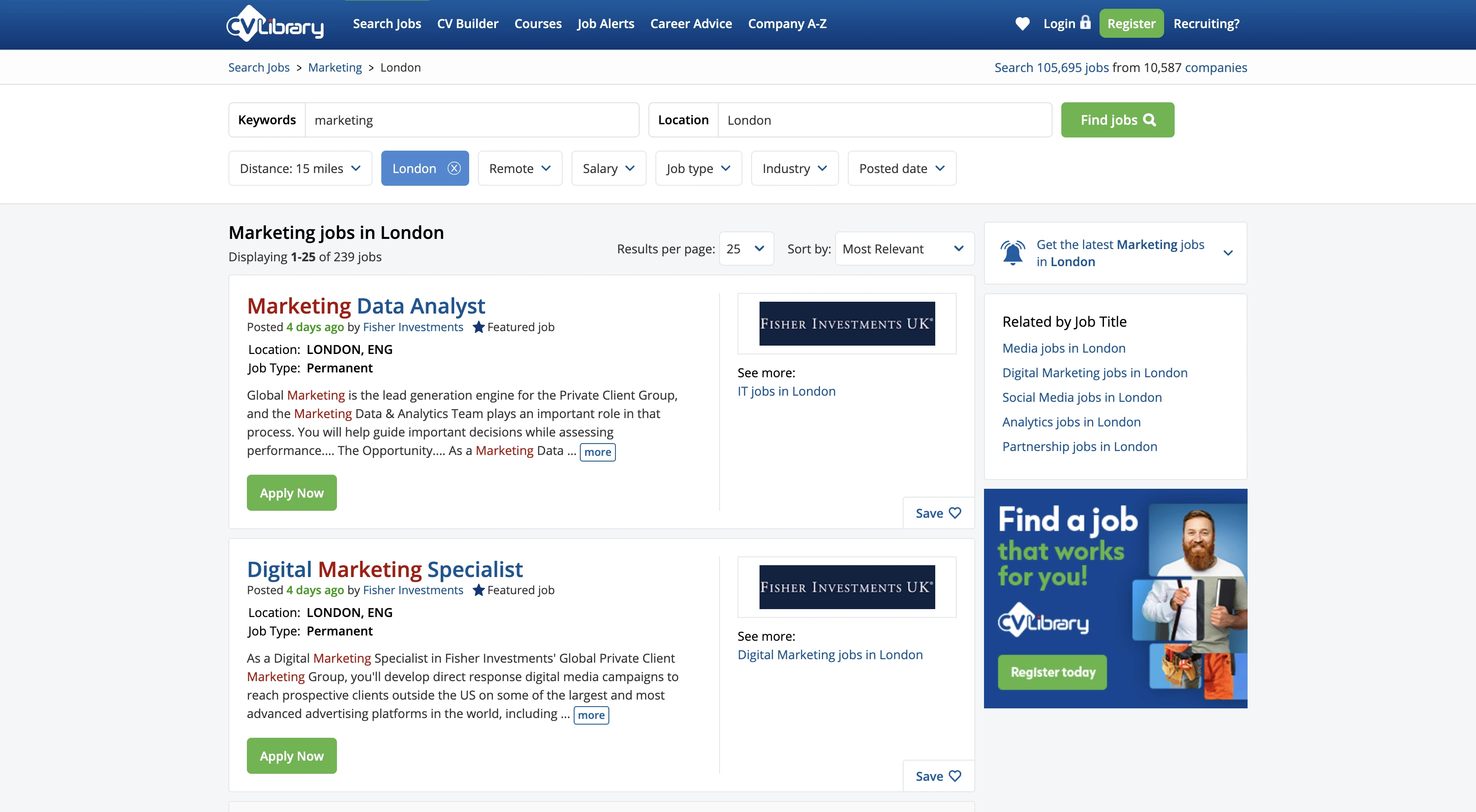
Task: Save the Digital Marketing Specialist job
Action: coord(938,776)
